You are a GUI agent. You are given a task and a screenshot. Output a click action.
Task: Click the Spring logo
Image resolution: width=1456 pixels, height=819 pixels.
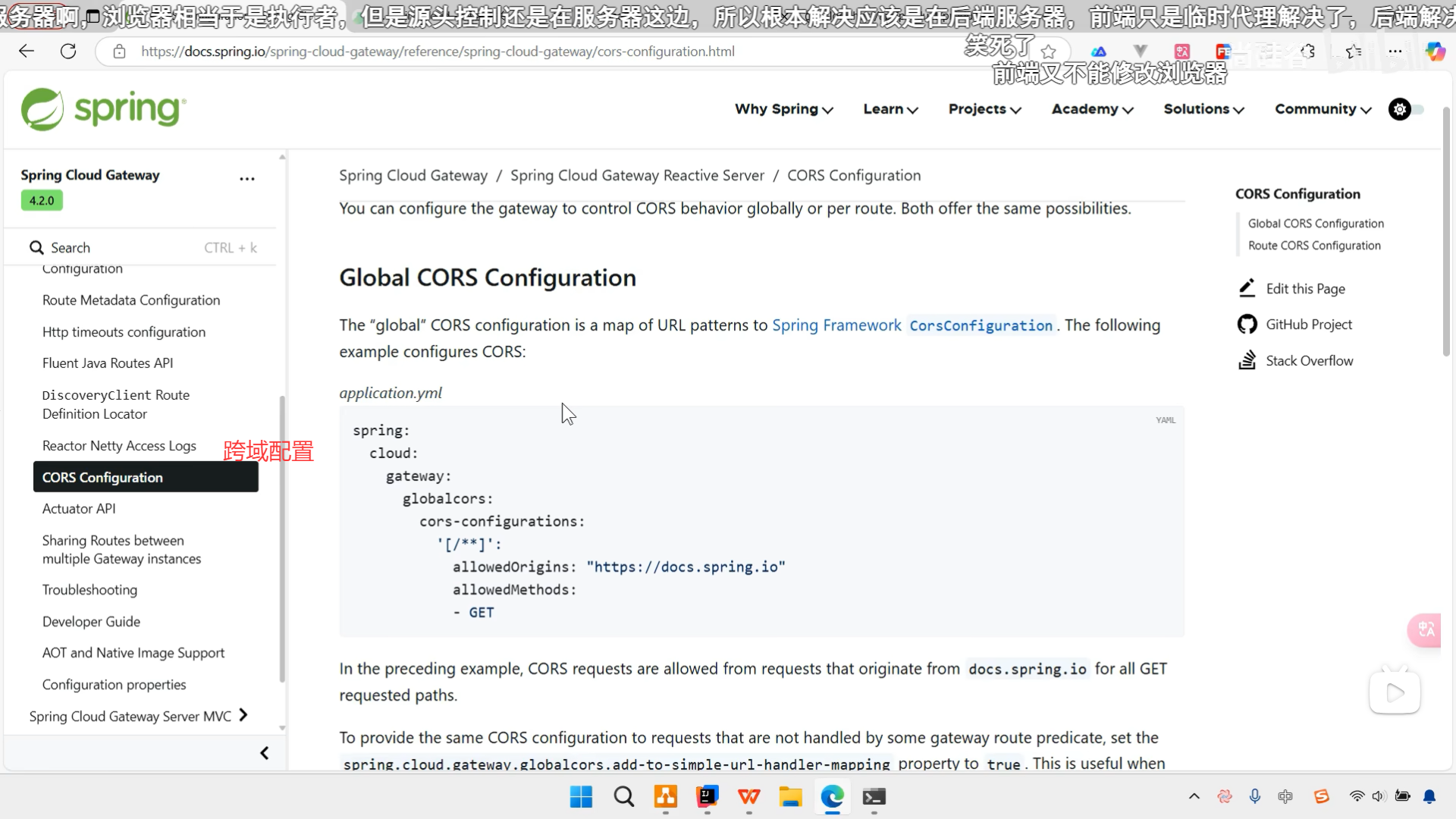(x=104, y=109)
